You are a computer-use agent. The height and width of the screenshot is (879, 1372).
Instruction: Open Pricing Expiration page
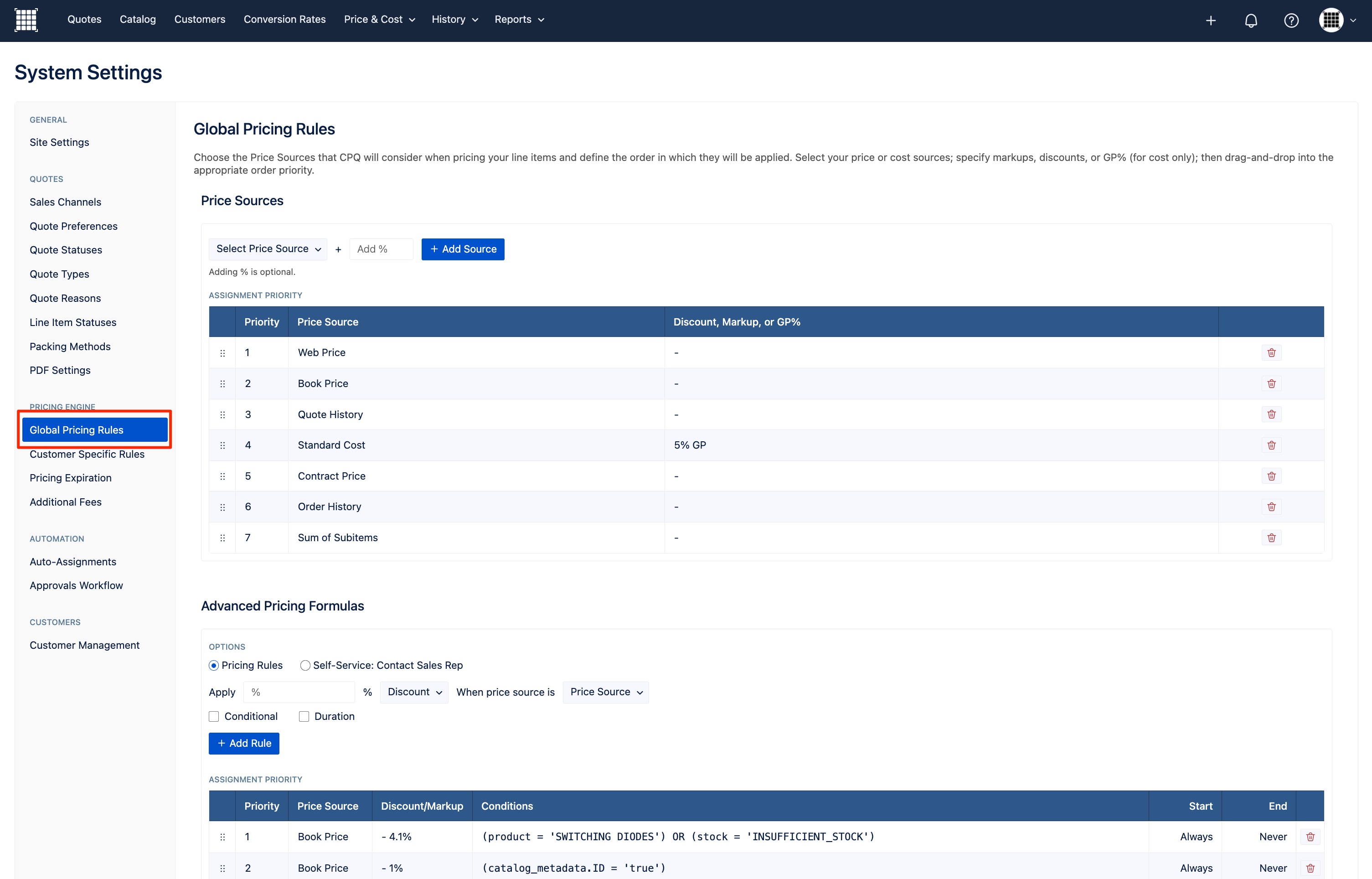71,478
